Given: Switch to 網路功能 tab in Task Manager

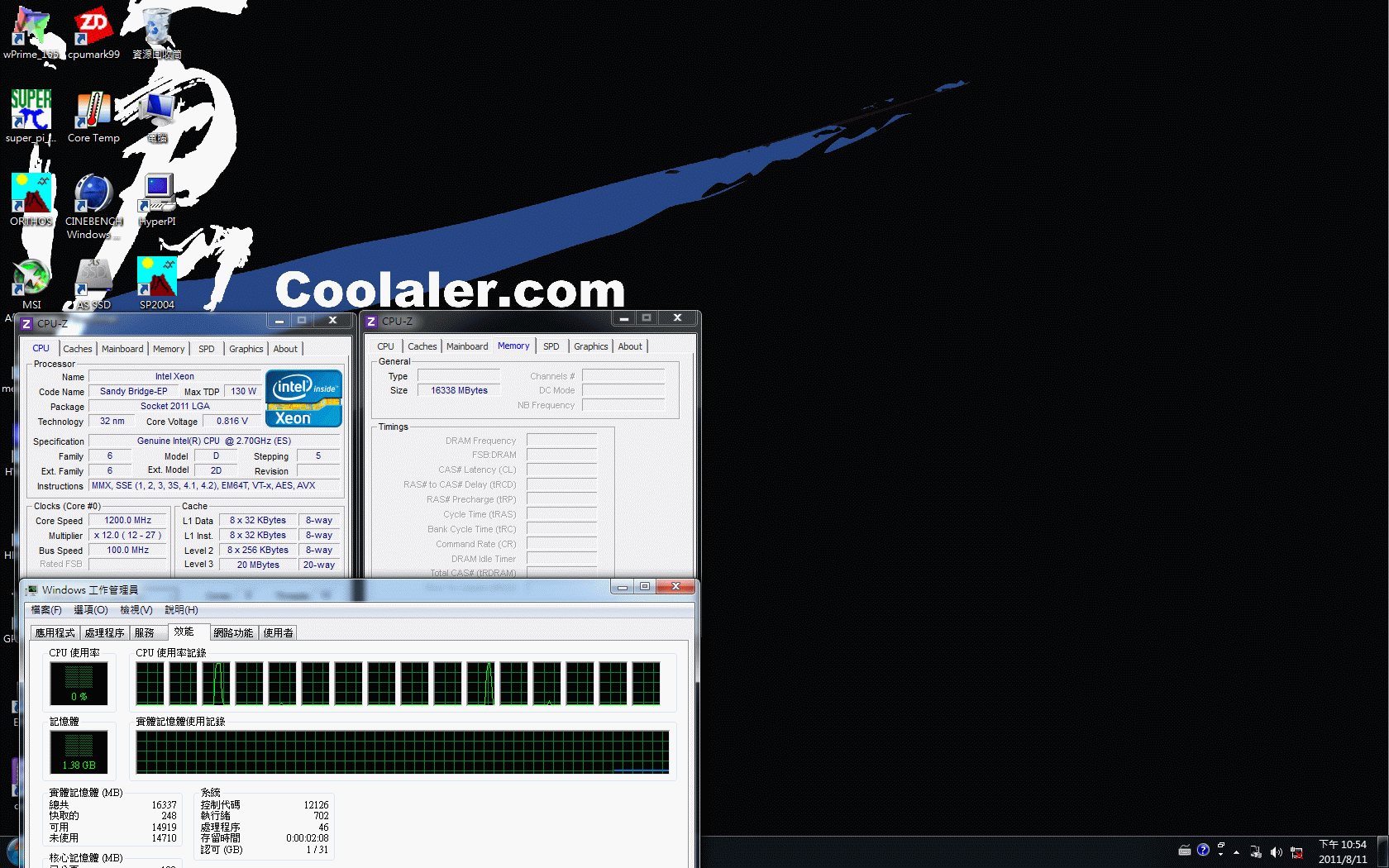Looking at the screenshot, I should [233, 633].
